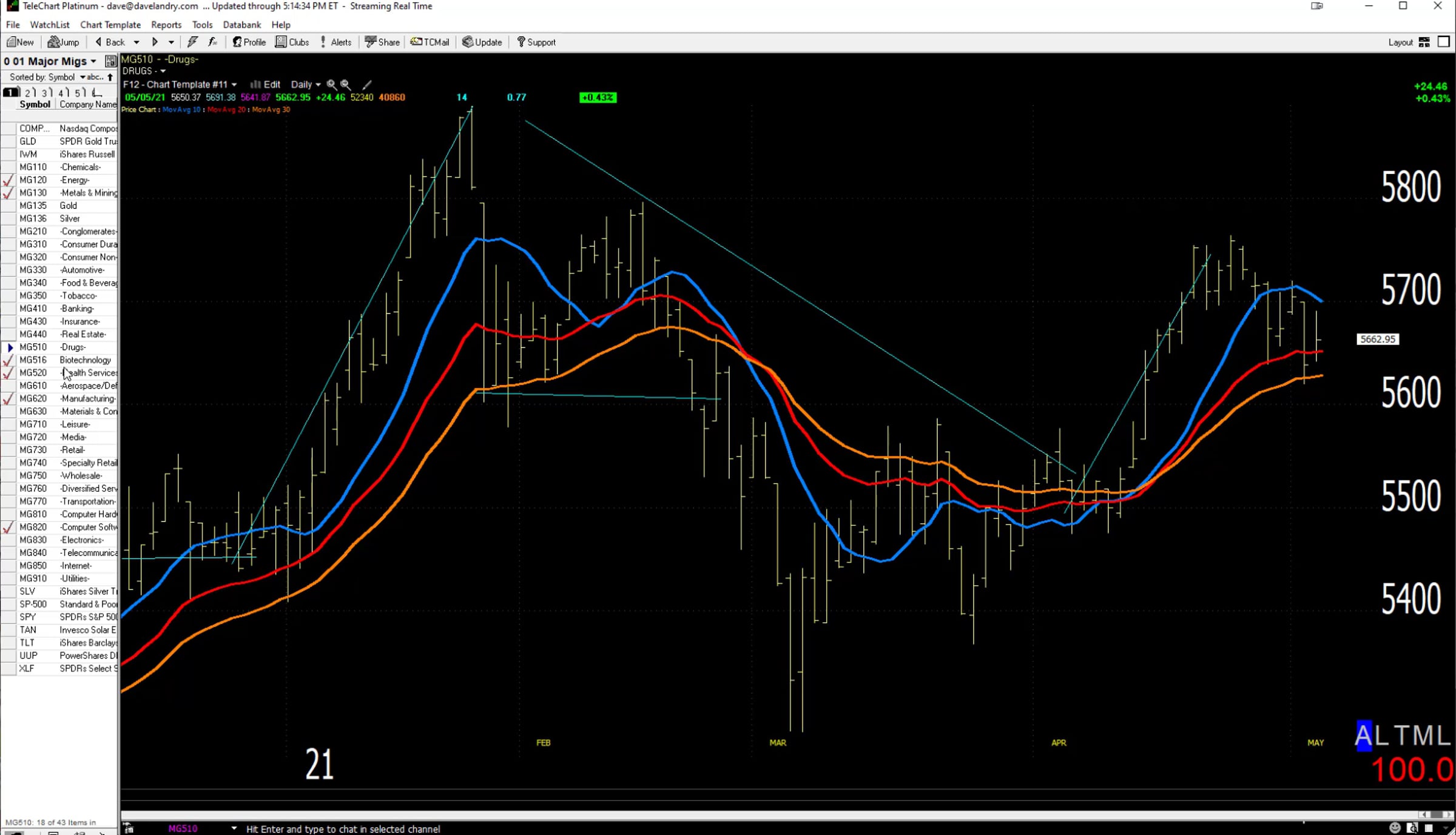Open the Layout grid icon

(x=1424, y=42)
